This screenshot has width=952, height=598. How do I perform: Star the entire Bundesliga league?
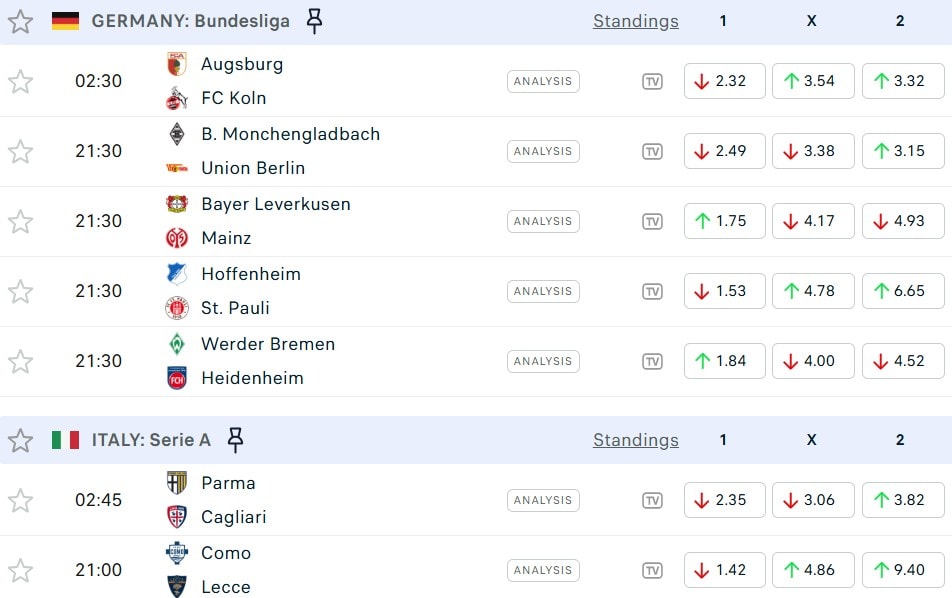point(21,21)
